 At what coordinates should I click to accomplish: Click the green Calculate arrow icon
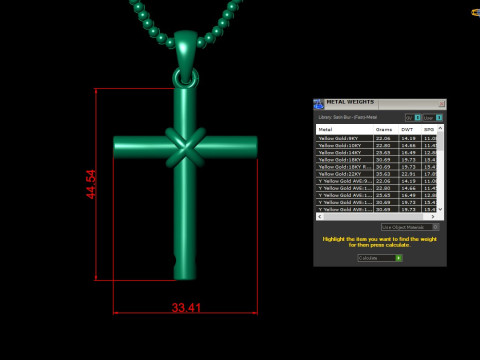tap(399, 258)
